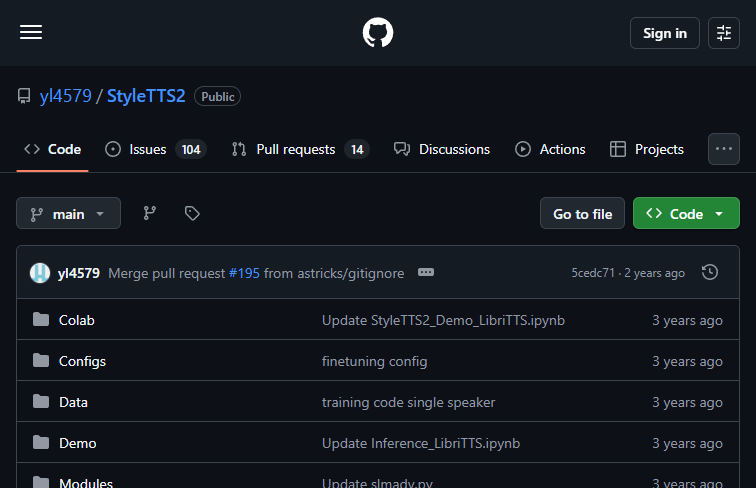756x488 pixels.
Task: Click Demo folder icon
Action: (41, 442)
